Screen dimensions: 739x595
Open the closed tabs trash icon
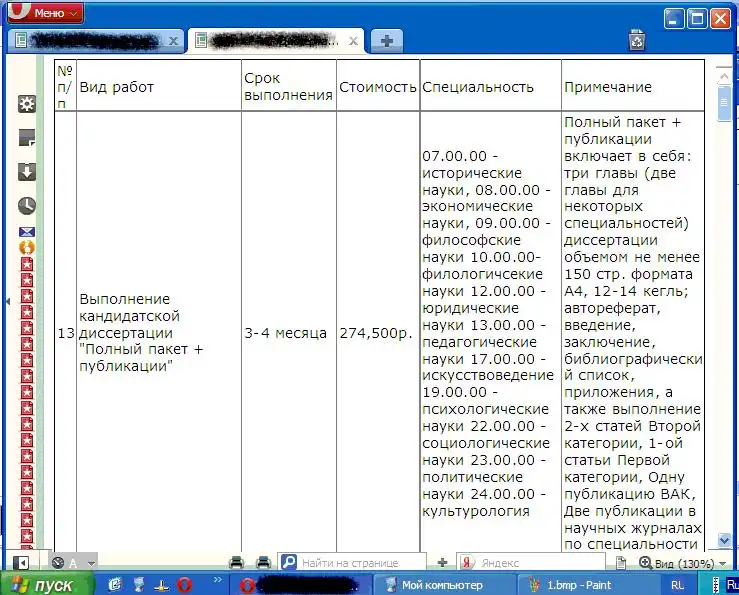pos(636,40)
